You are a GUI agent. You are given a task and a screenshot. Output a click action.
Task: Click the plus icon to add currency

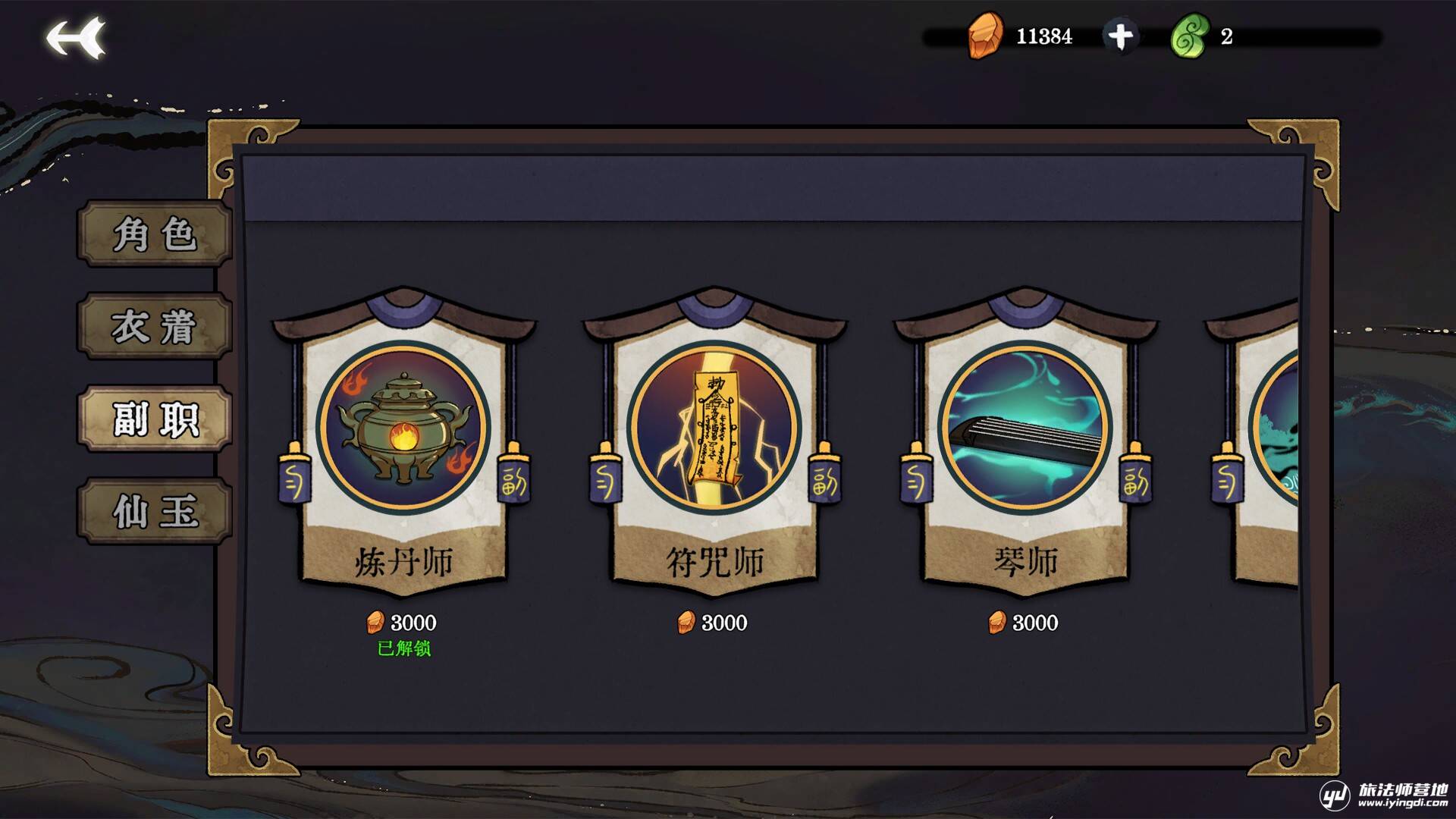[1120, 36]
